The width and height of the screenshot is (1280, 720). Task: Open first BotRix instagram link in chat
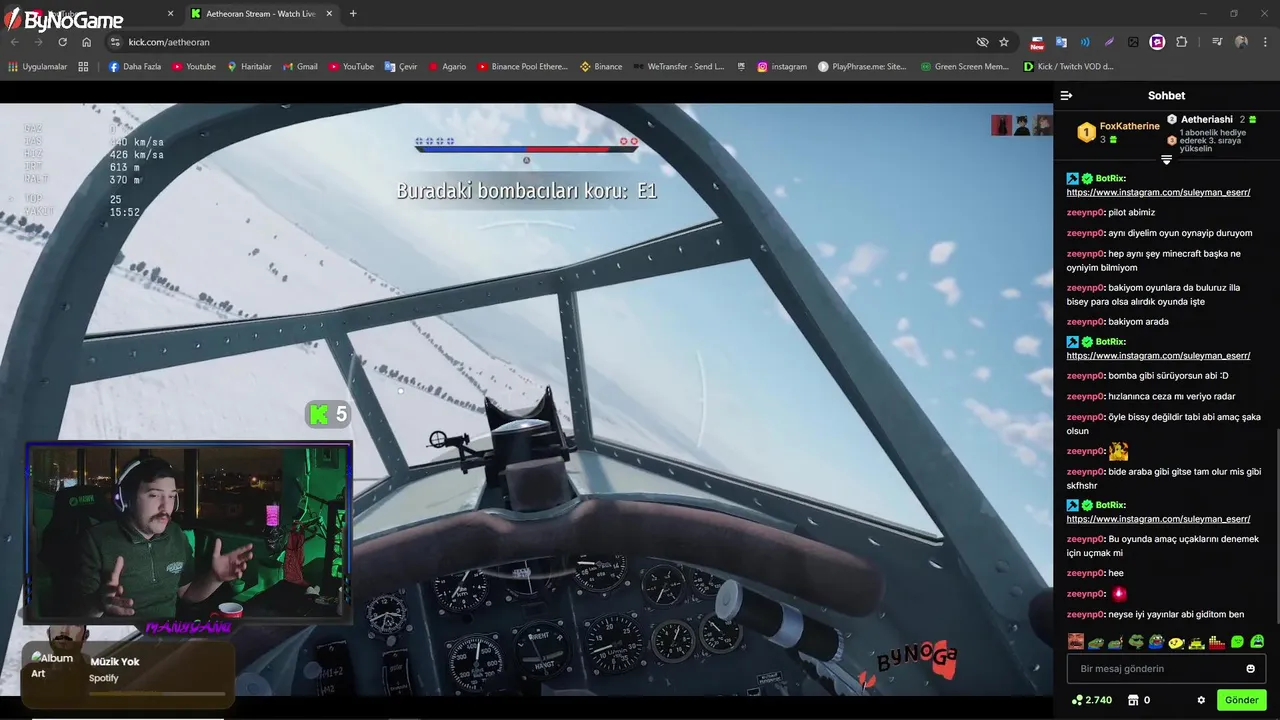pyautogui.click(x=1158, y=192)
